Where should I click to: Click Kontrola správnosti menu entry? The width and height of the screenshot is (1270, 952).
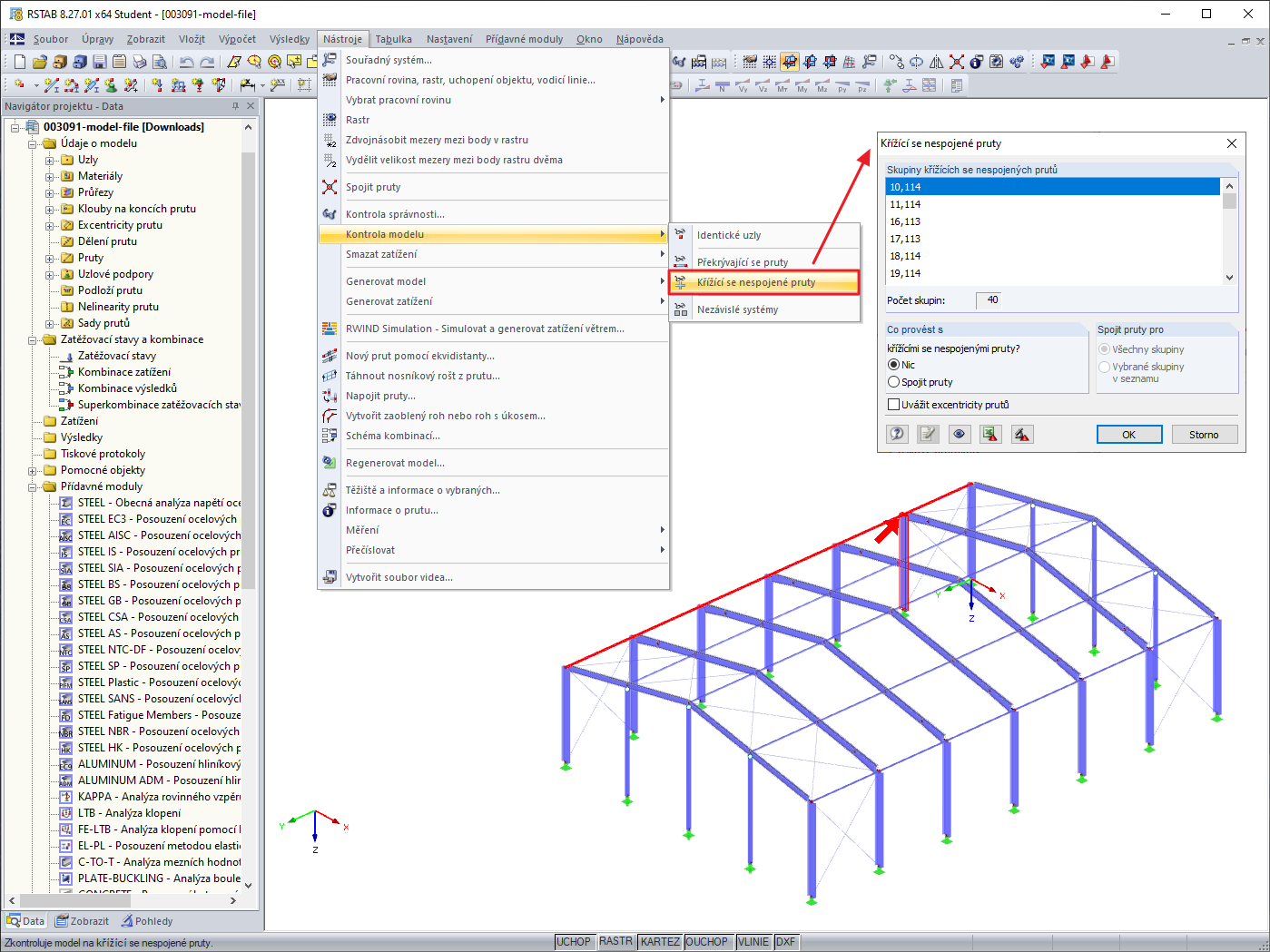494,214
